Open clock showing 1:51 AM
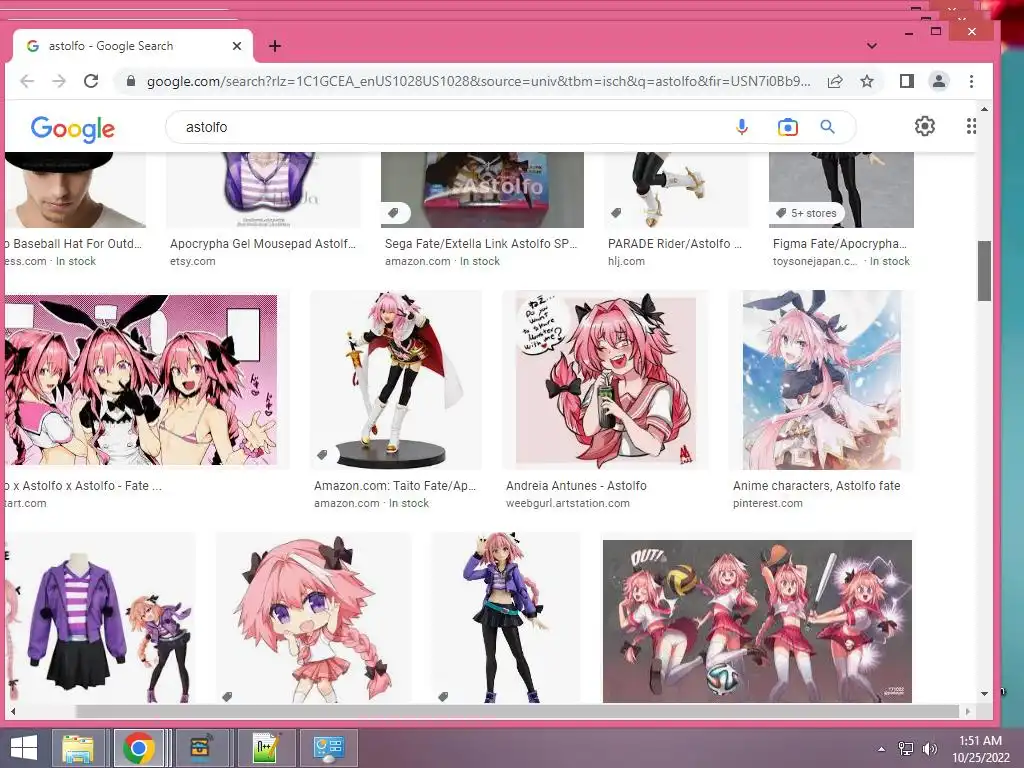This screenshot has width=1024, height=768. click(x=980, y=749)
